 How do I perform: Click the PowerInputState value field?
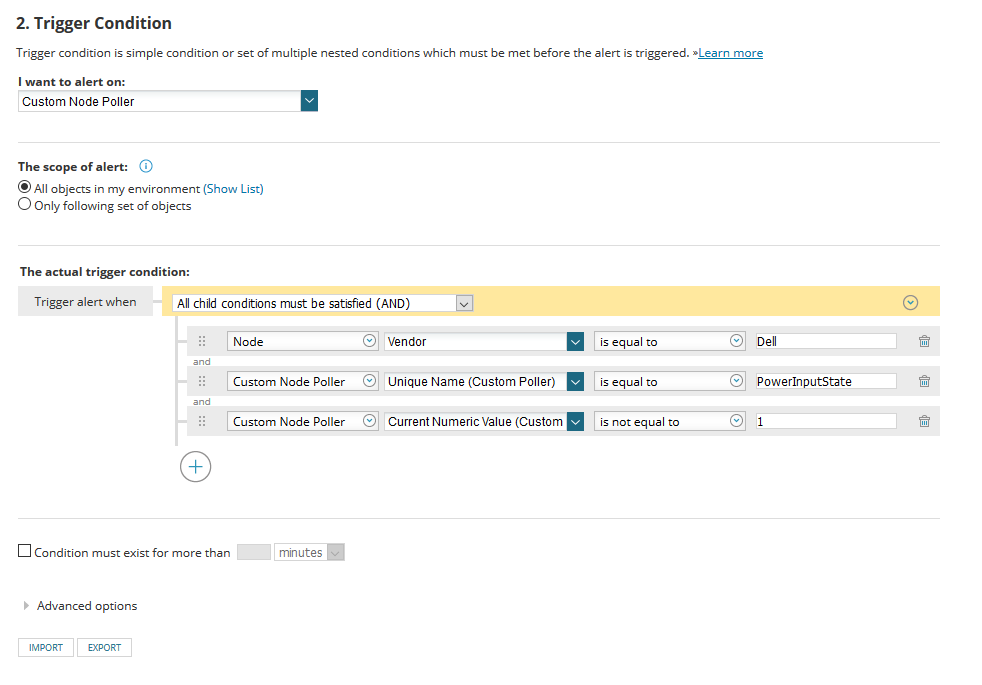pos(826,381)
